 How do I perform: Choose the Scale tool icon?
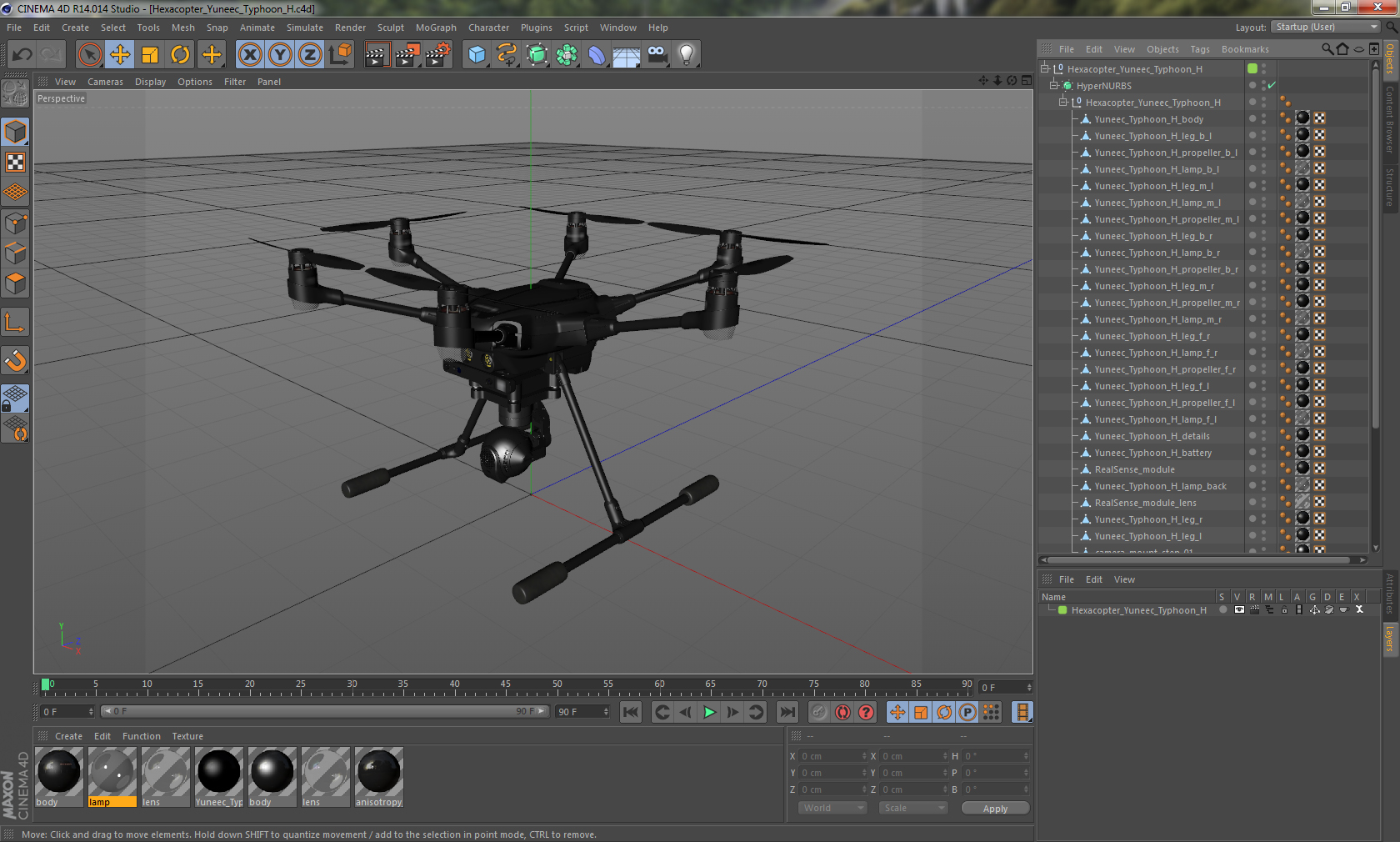point(150,55)
